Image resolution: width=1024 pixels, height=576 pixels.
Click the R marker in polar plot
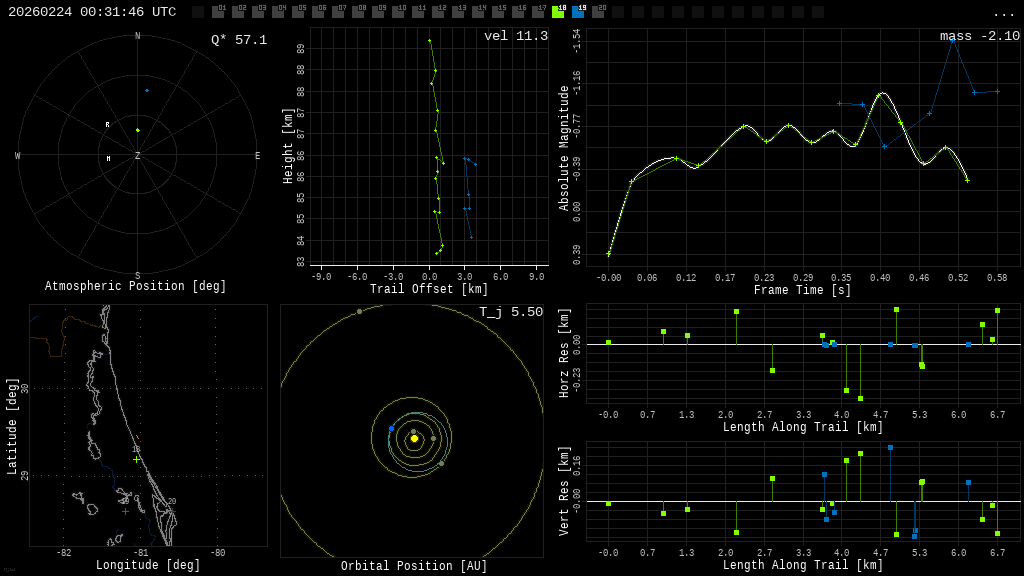pos(108,125)
